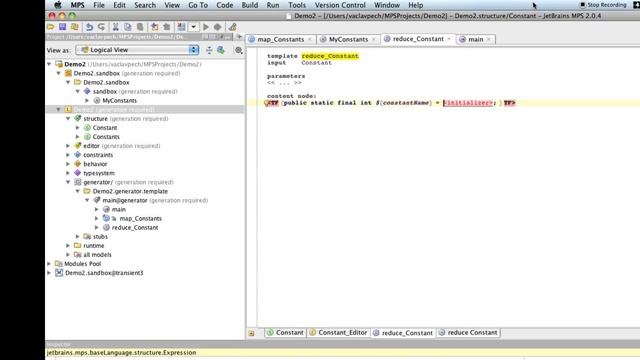Image resolution: width=640 pixels, height=360 pixels.
Task: Switch to the MyConstants editor tab
Action: 348,39
